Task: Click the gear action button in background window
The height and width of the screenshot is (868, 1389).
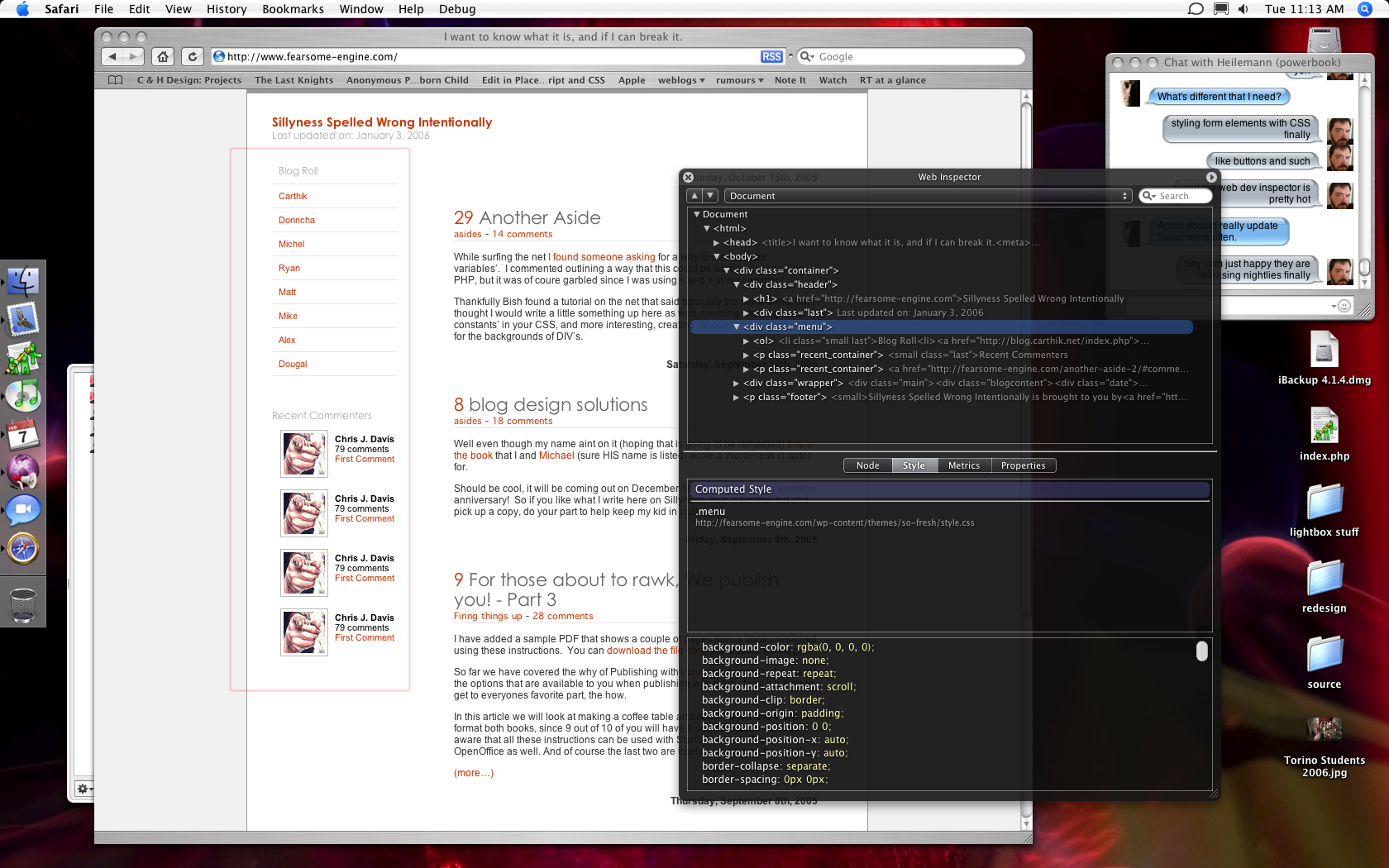Action: (84, 789)
